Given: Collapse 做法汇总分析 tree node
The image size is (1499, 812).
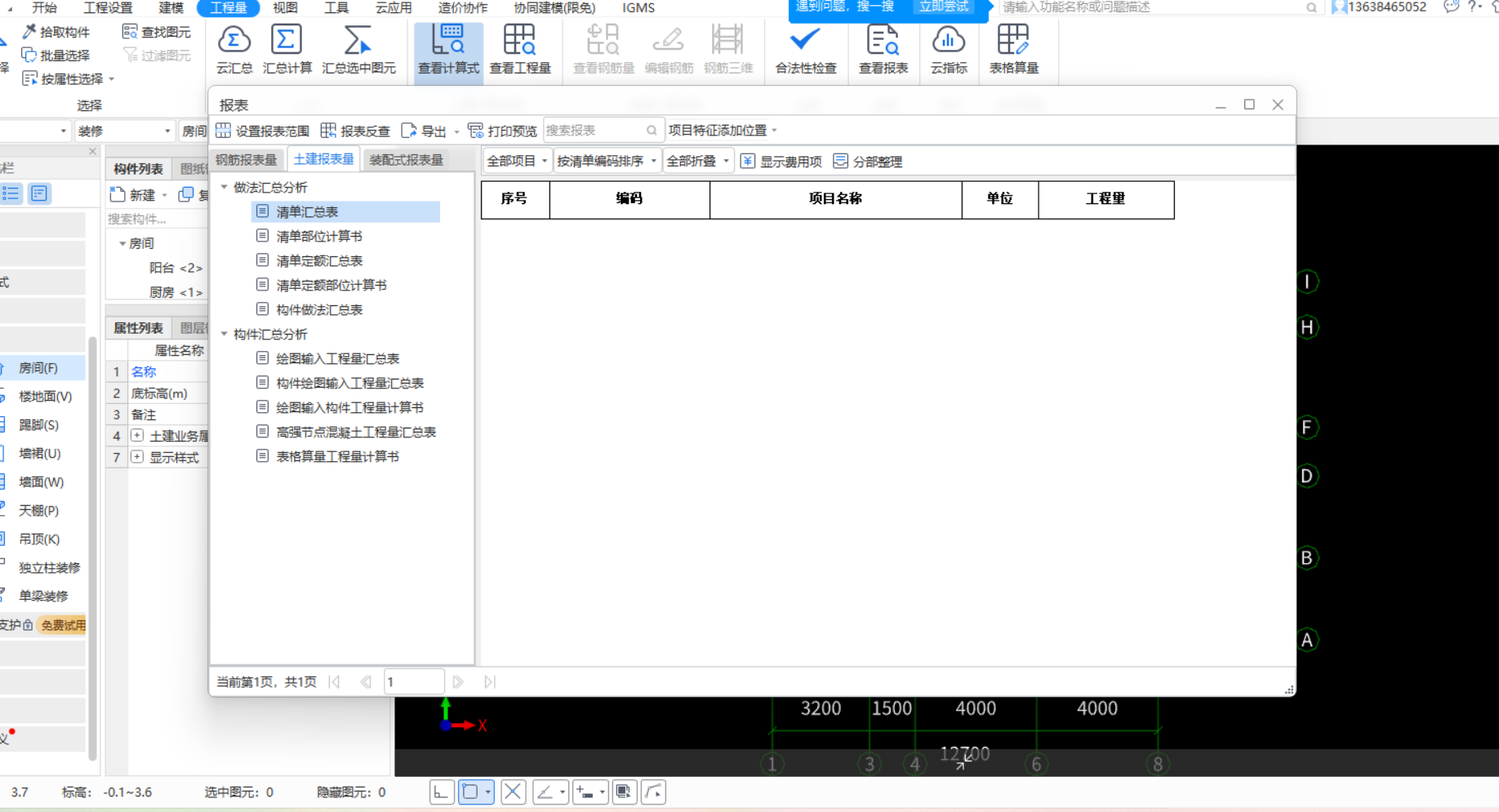Looking at the screenshot, I should (x=225, y=187).
